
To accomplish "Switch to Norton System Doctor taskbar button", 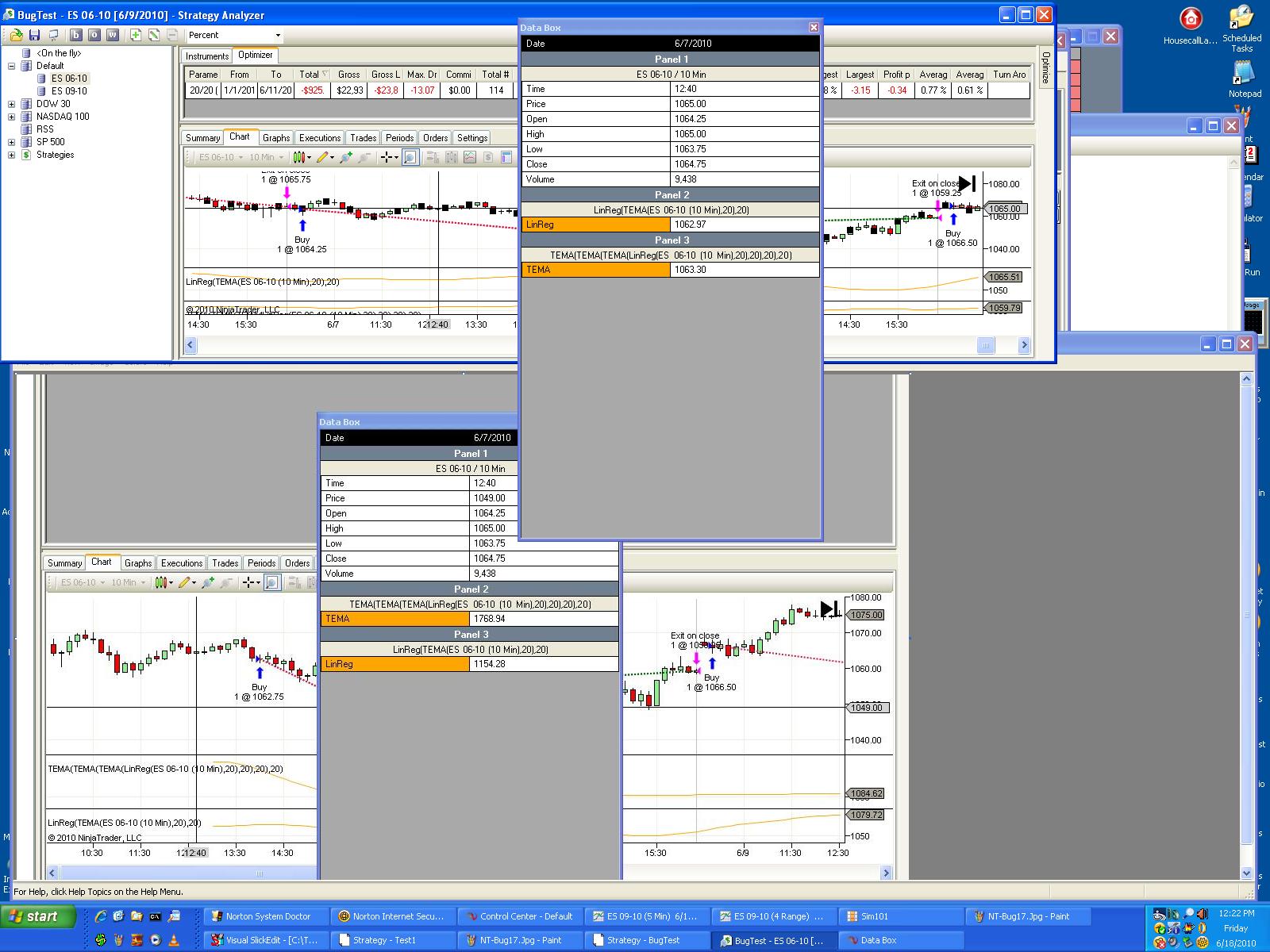I will (267, 916).
